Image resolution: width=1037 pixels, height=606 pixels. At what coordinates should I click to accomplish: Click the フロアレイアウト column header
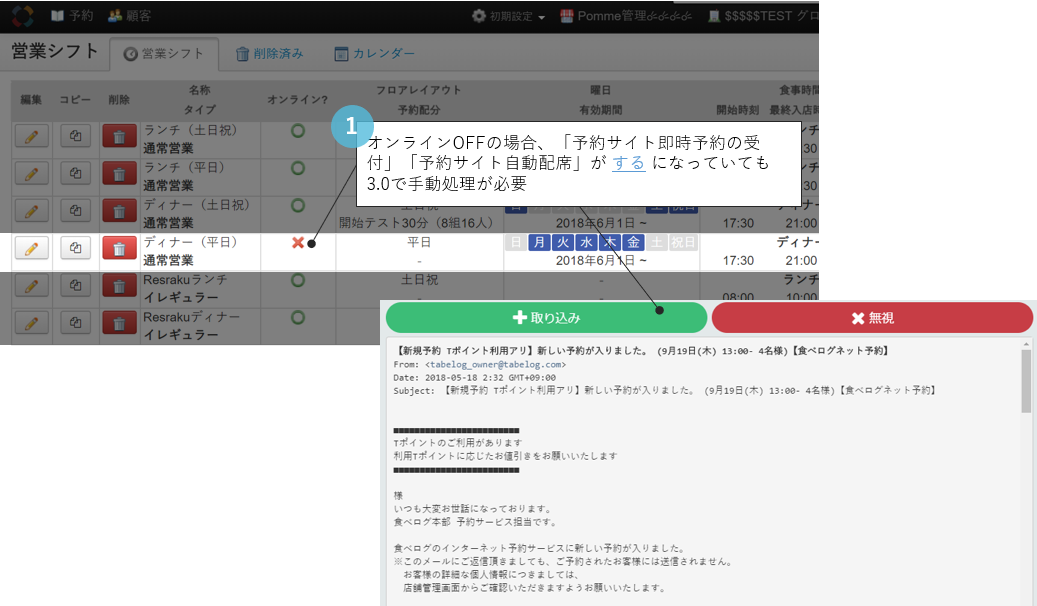[418, 90]
